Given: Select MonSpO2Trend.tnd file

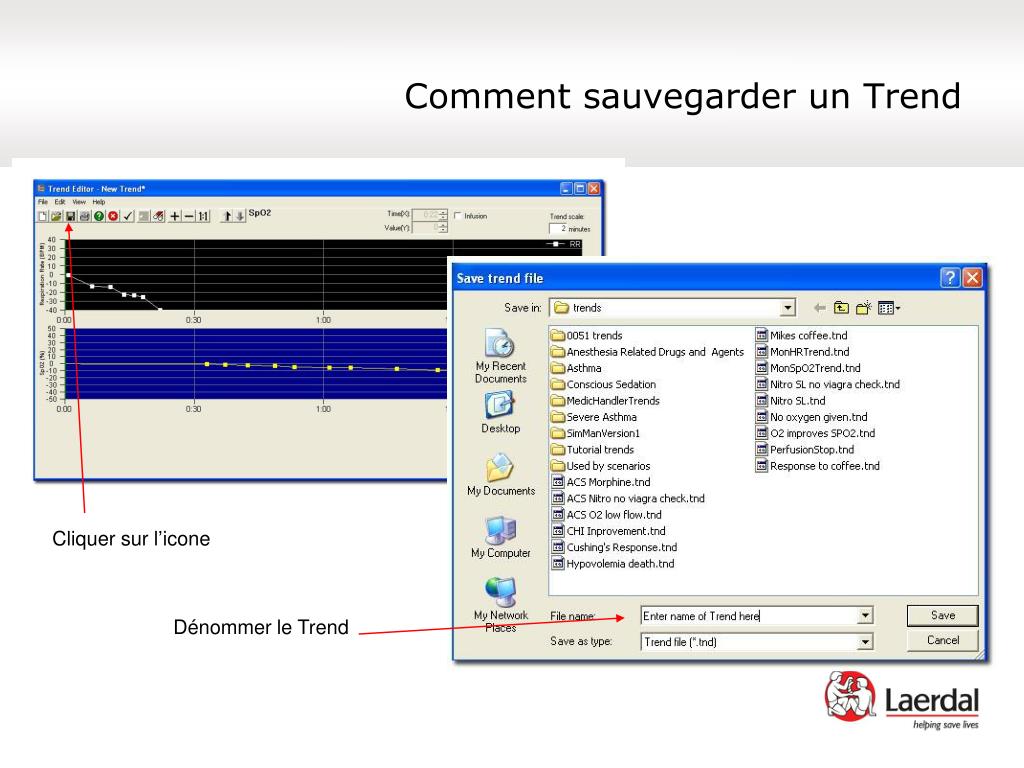Looking at the screenshot, I should pos(808,368).
